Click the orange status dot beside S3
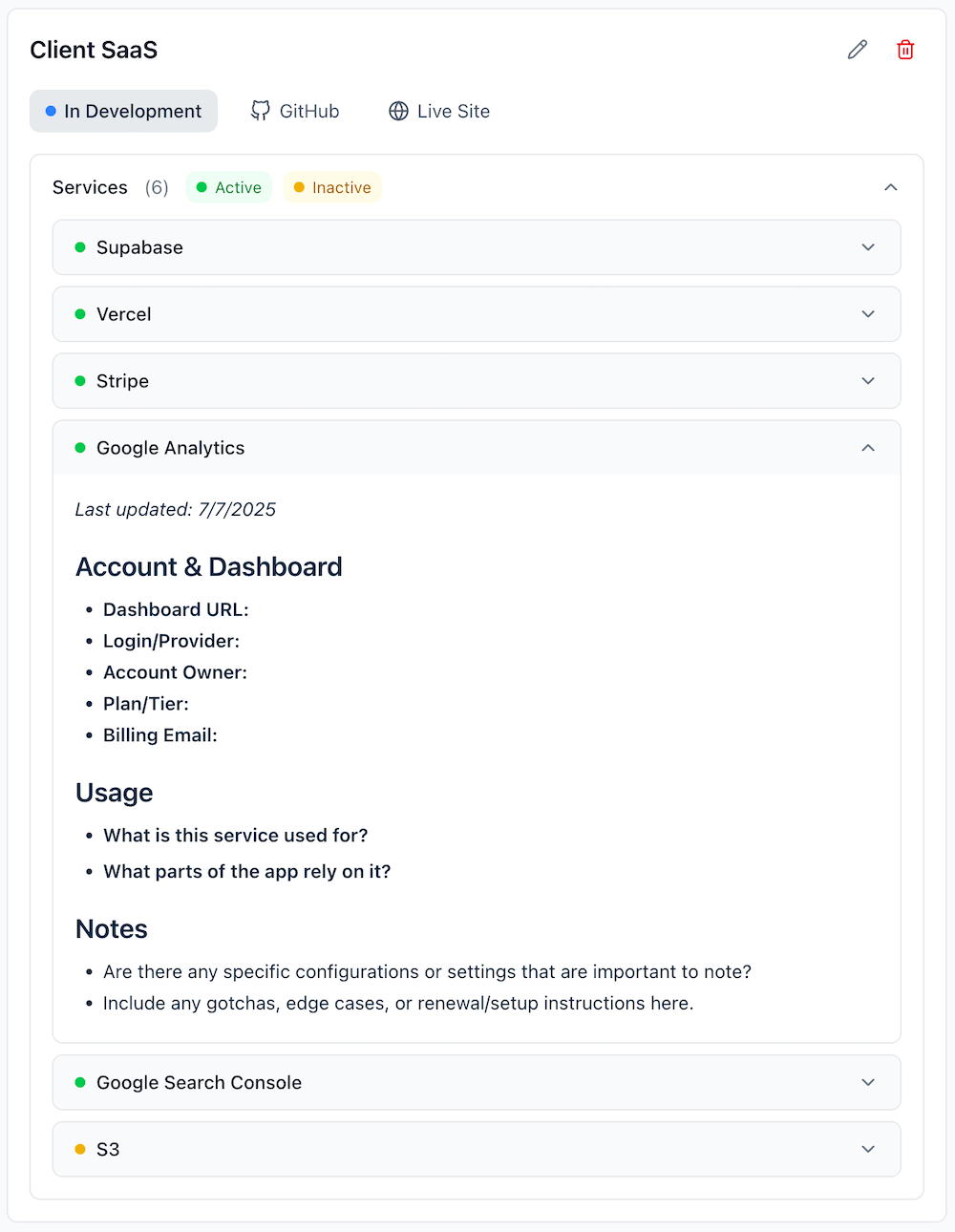This screenshot has width=955, height=1232. (x=80, y=1149)
